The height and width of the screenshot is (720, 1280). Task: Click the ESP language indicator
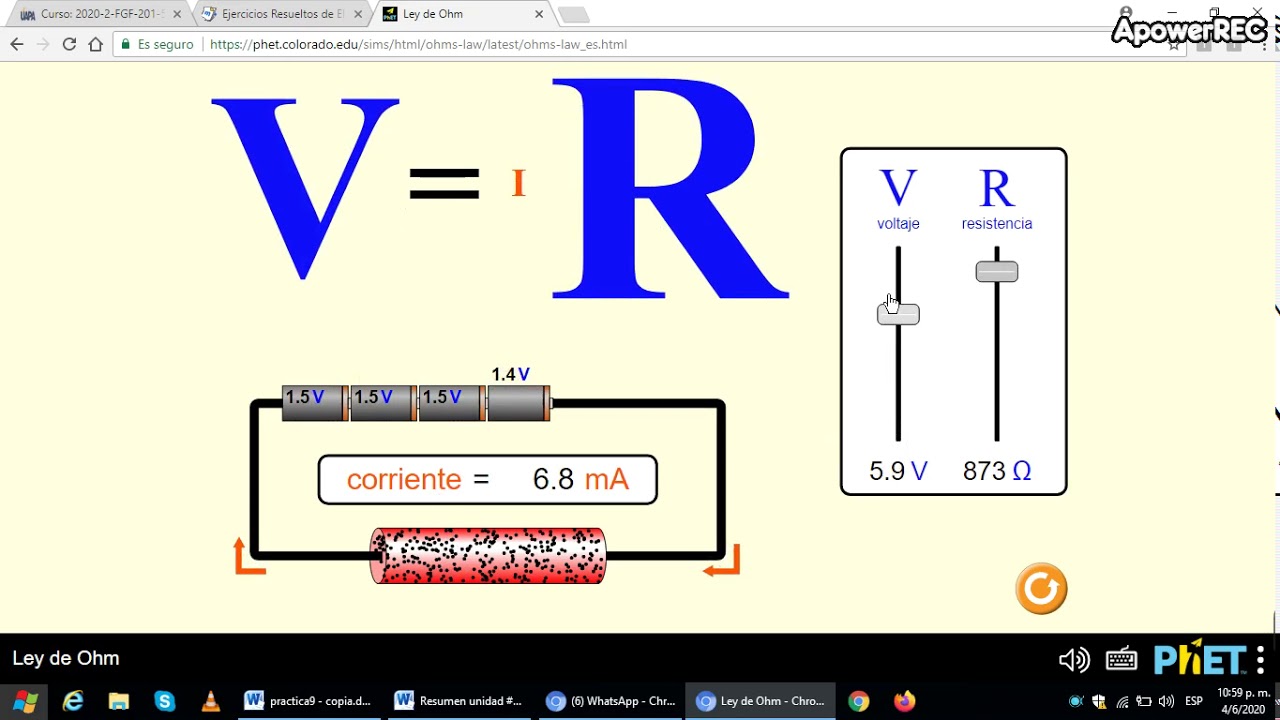coord(1194,701)
